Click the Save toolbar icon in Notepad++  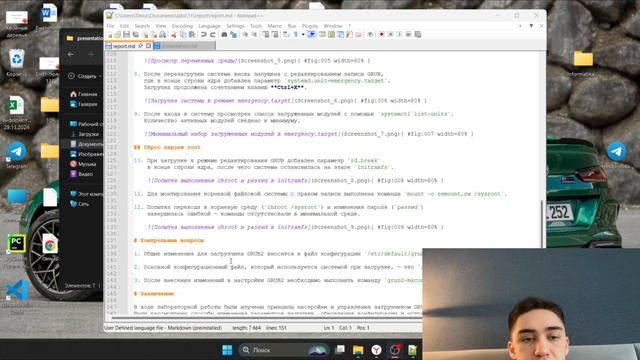pos(126,35)
